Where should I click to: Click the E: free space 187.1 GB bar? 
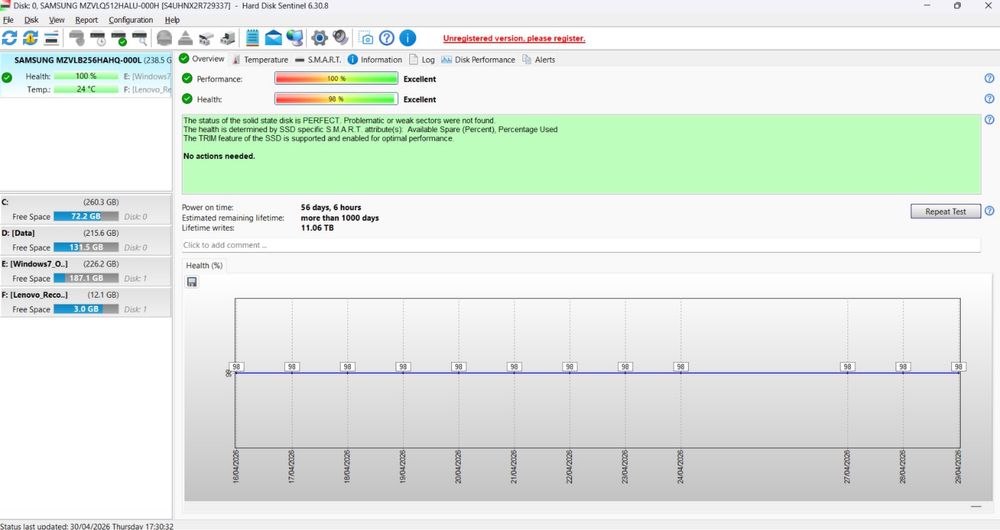pyautogui.click(x=86, y=278)
